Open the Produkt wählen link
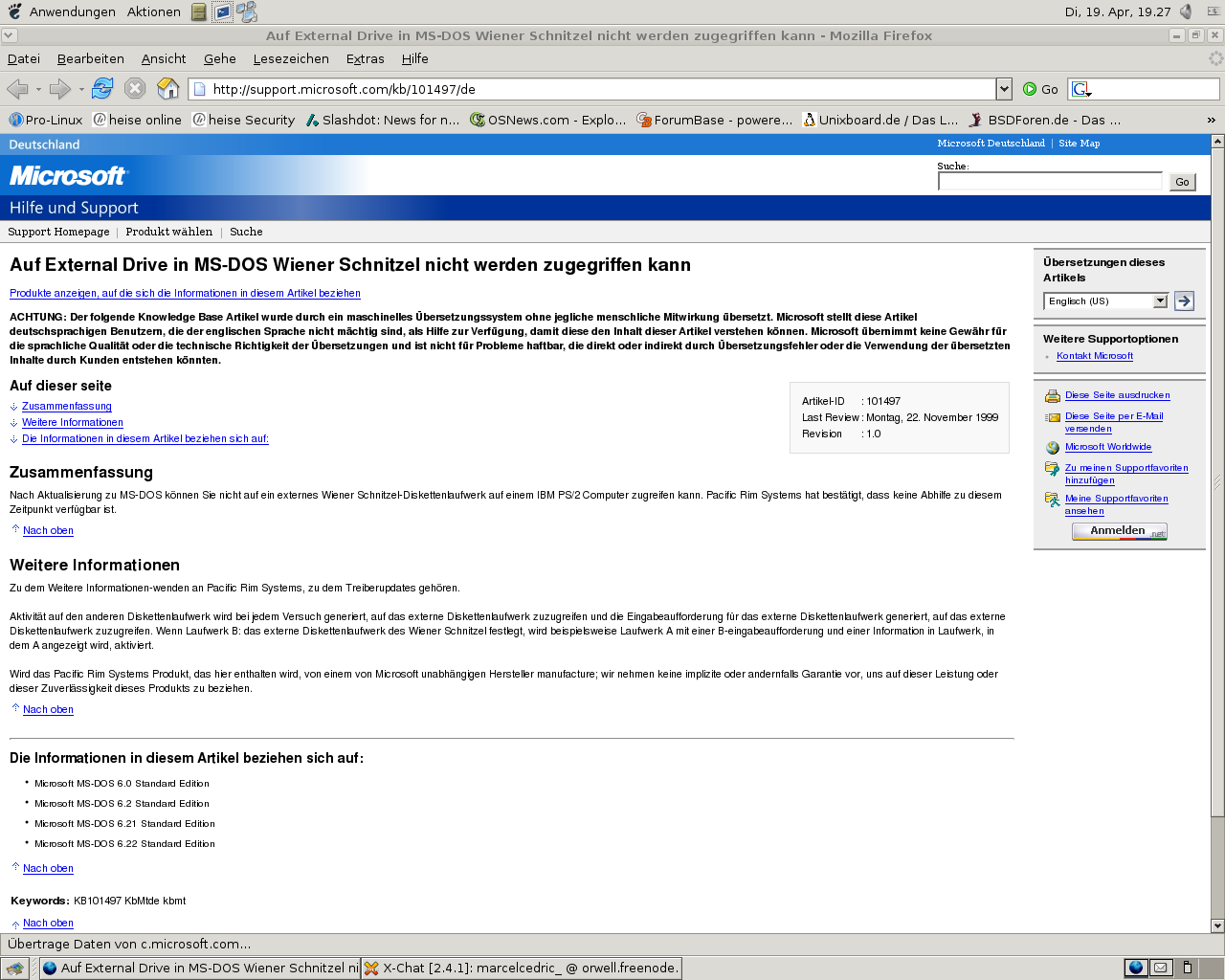 click(x=169, y=232)
